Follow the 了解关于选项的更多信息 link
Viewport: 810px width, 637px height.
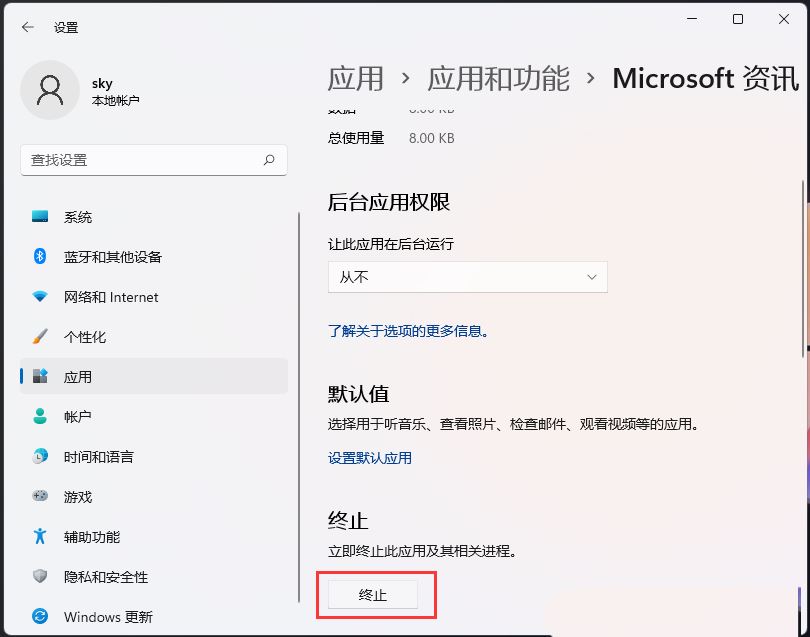coord(408,331)
